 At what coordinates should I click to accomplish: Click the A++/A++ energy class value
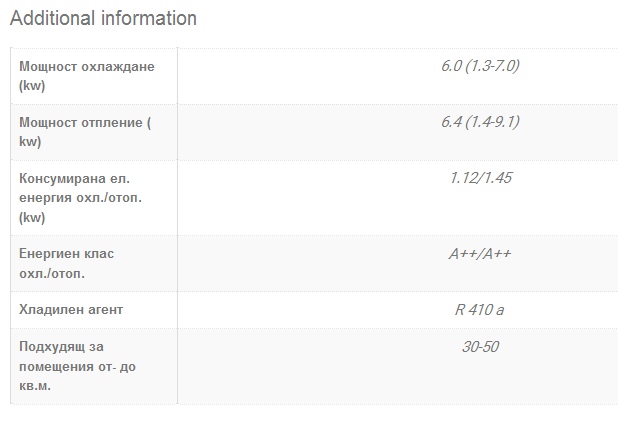coord(480,254)
